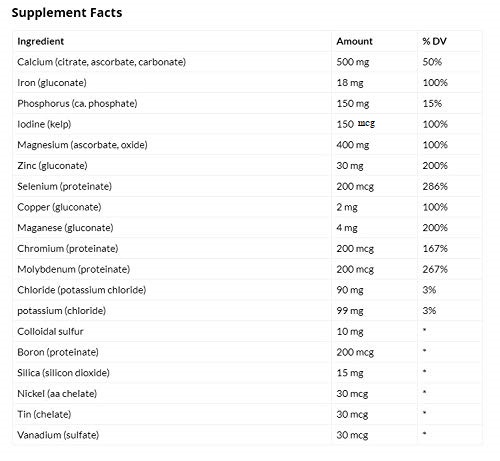Click the Zinc 200% daily value cell
The image size is (500, 461).
[x=449, y=166]
